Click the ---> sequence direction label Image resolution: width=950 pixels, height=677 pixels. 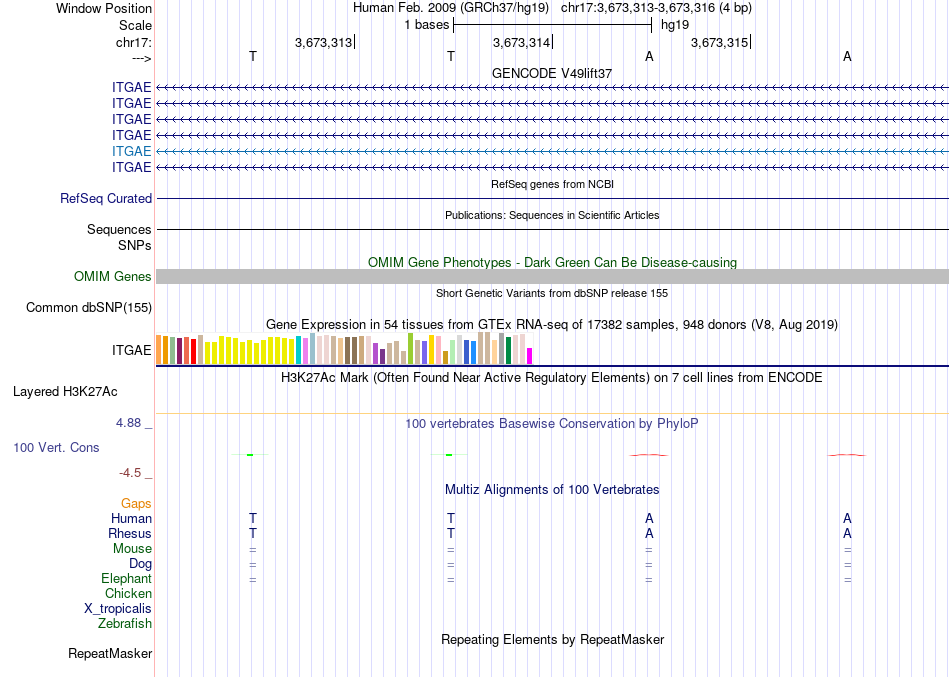click(141, 58)
